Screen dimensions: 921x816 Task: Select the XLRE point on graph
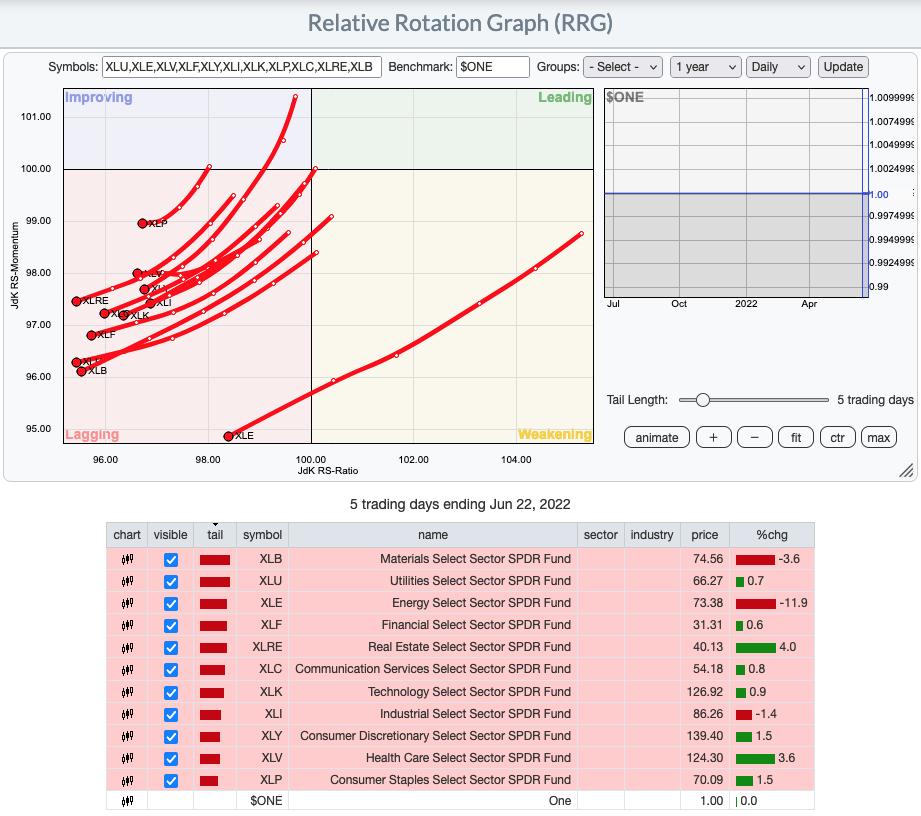(76, 301)
